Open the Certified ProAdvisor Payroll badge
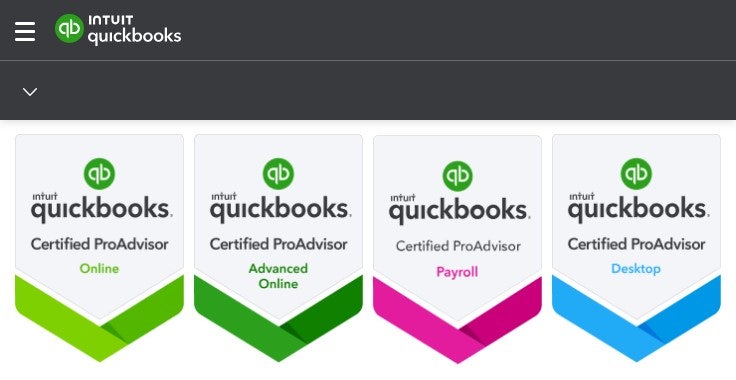 [x=457, y=249]
